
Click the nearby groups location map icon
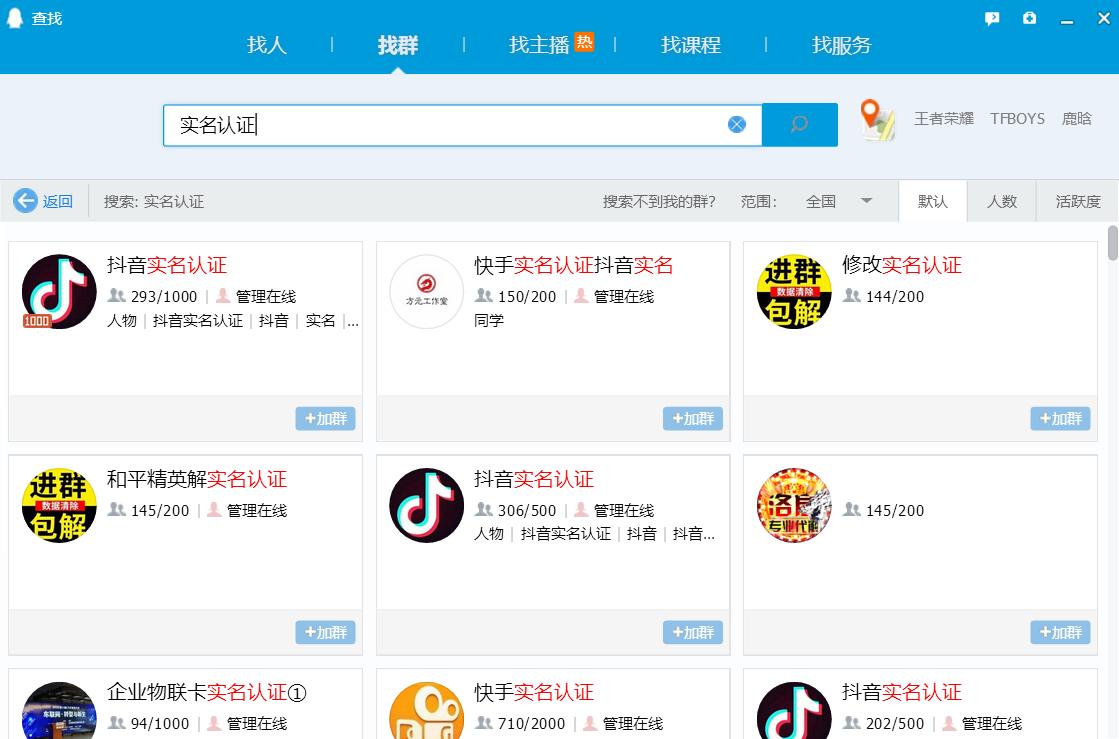point(875,119)
